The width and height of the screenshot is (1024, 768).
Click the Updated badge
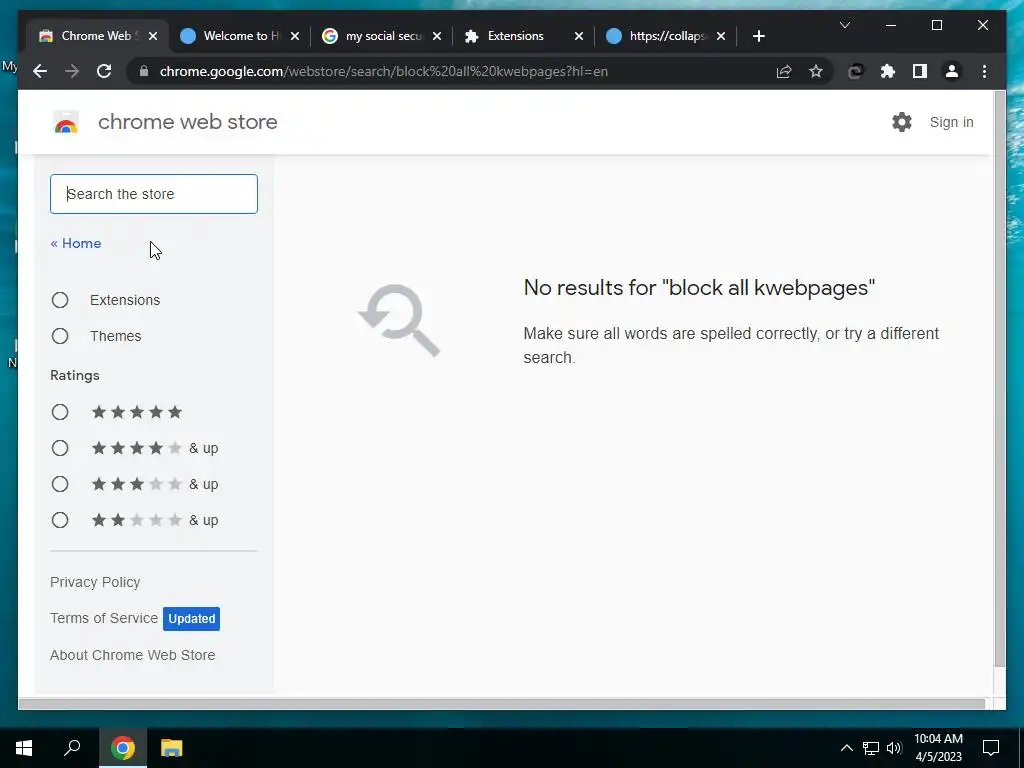[191, 618]
